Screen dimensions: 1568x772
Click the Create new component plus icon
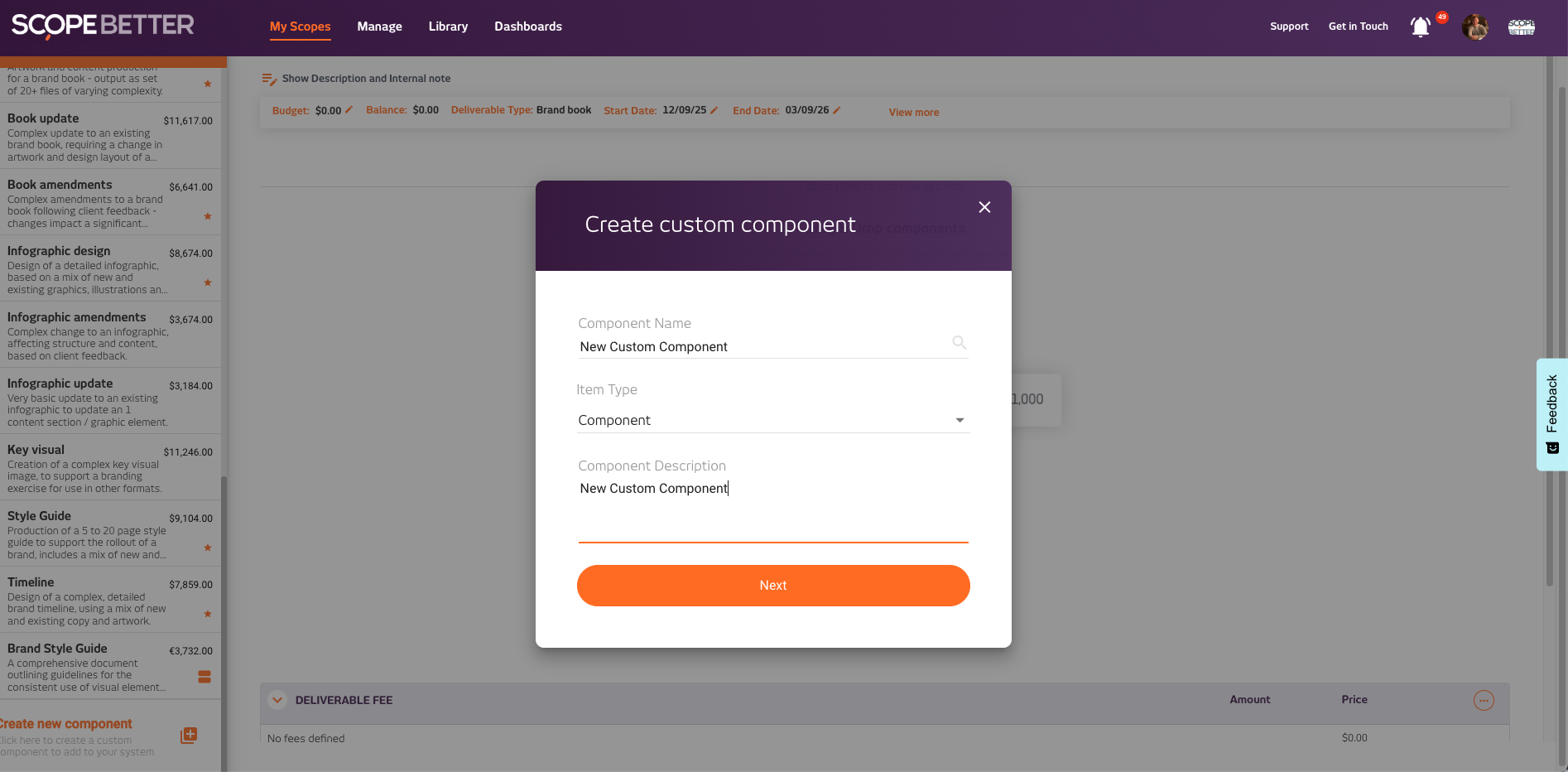189,736
